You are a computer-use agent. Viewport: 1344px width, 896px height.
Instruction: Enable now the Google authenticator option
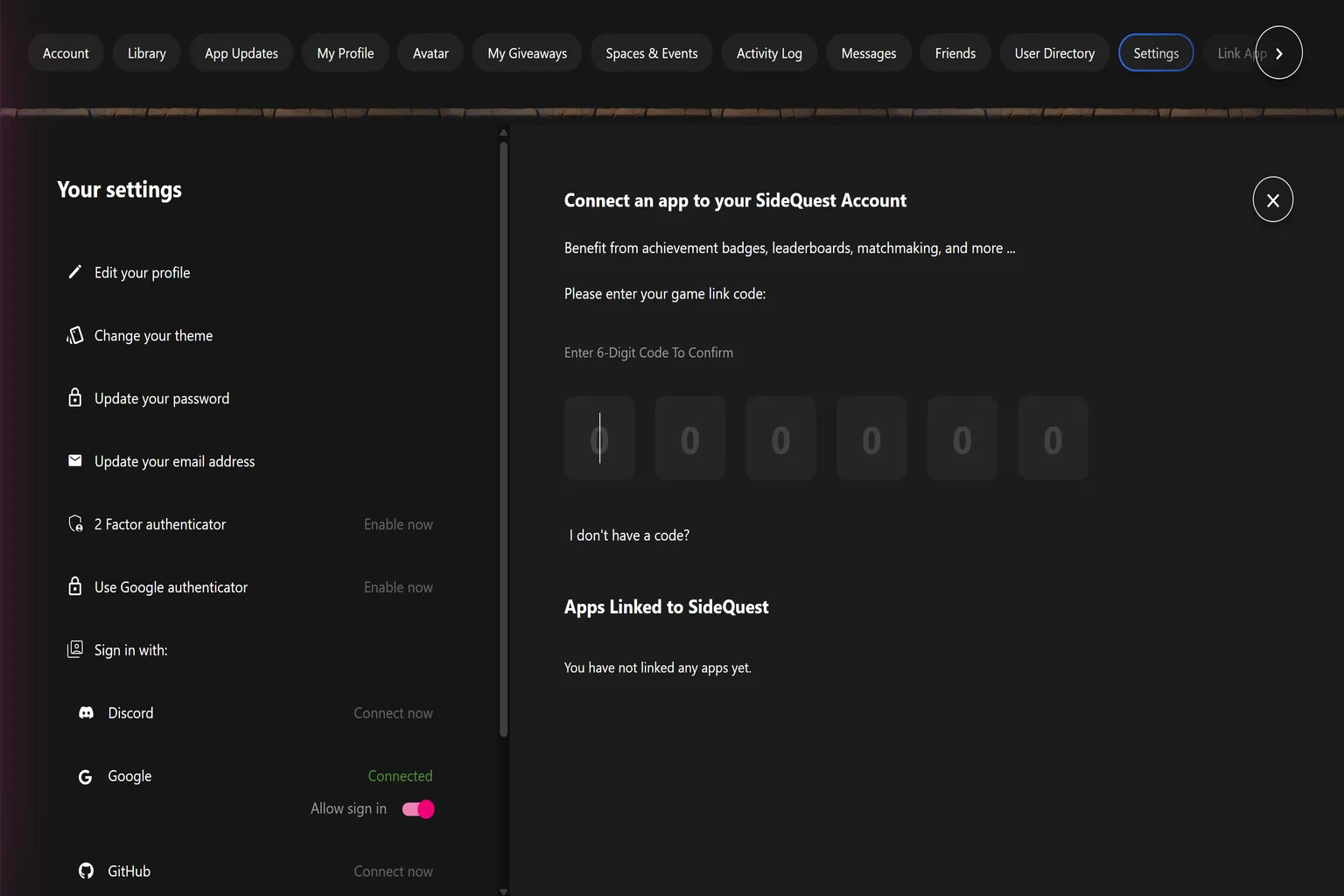(398, 587)
